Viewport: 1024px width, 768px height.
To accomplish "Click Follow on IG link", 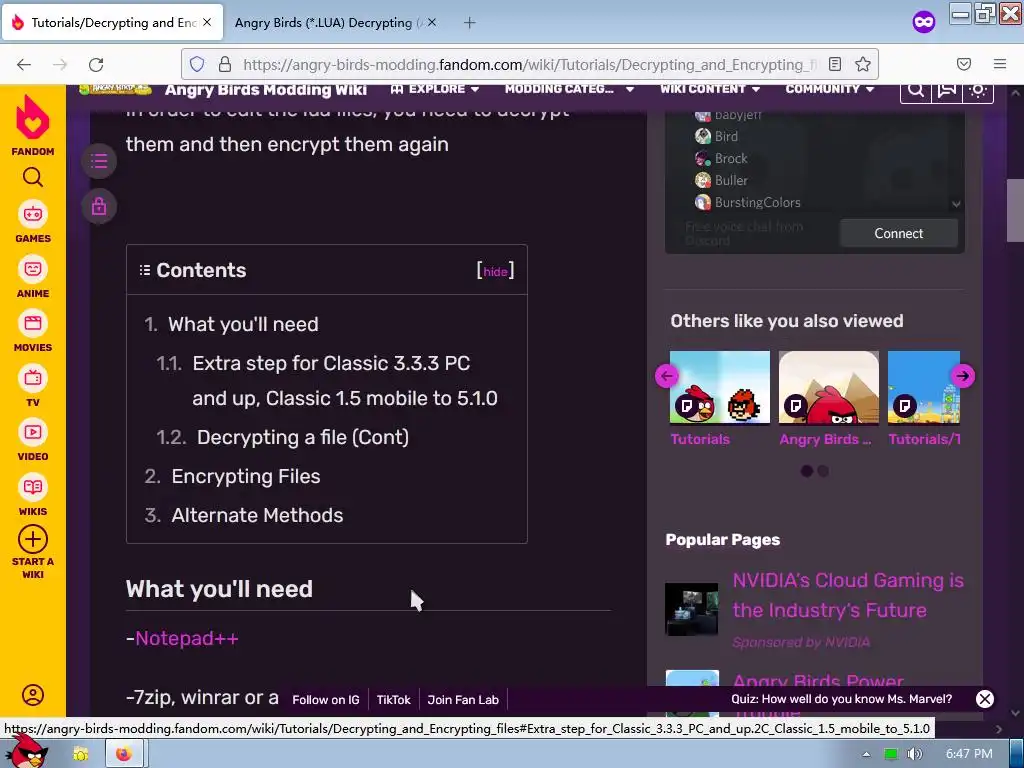I will click(325, 699).
